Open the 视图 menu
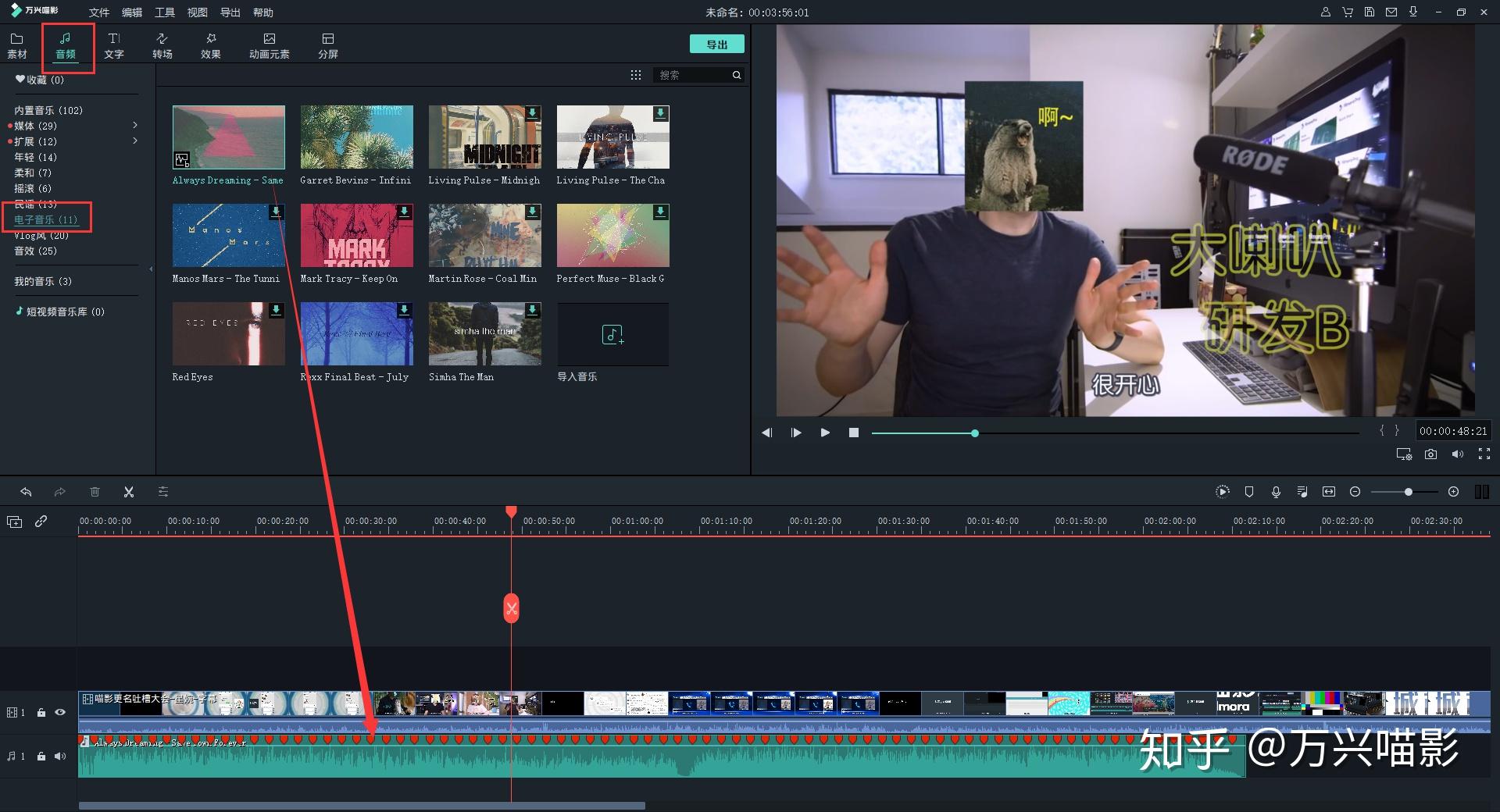Screen dimensions: 1500x812 (198, 12)
